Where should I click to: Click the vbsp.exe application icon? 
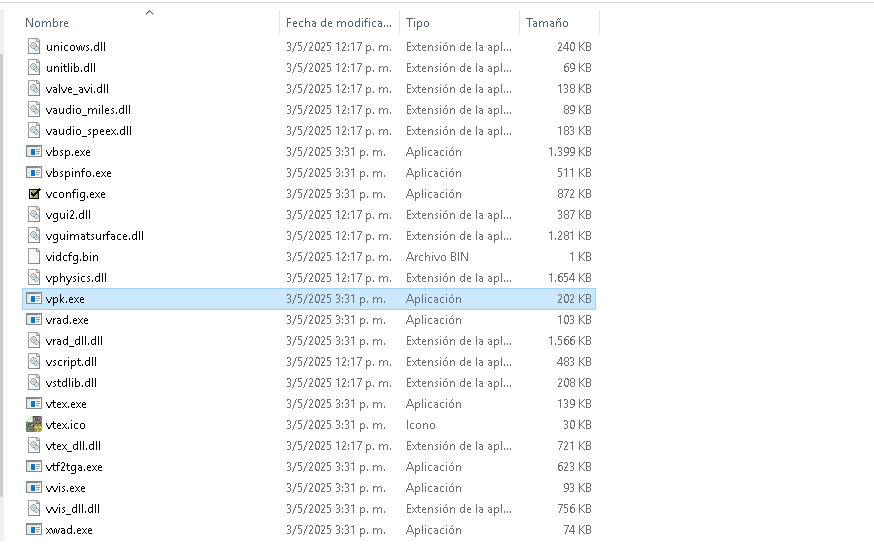[x=35, y=152]
